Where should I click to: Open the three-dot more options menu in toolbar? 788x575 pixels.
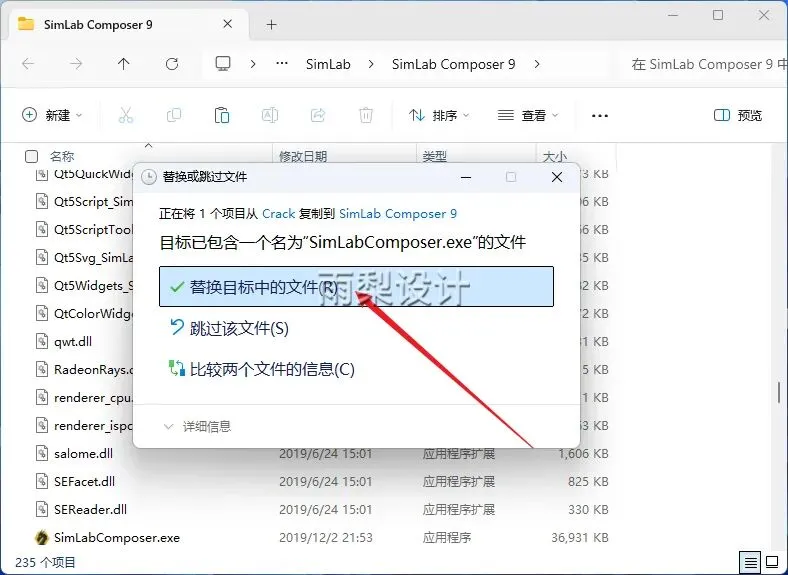600,116
